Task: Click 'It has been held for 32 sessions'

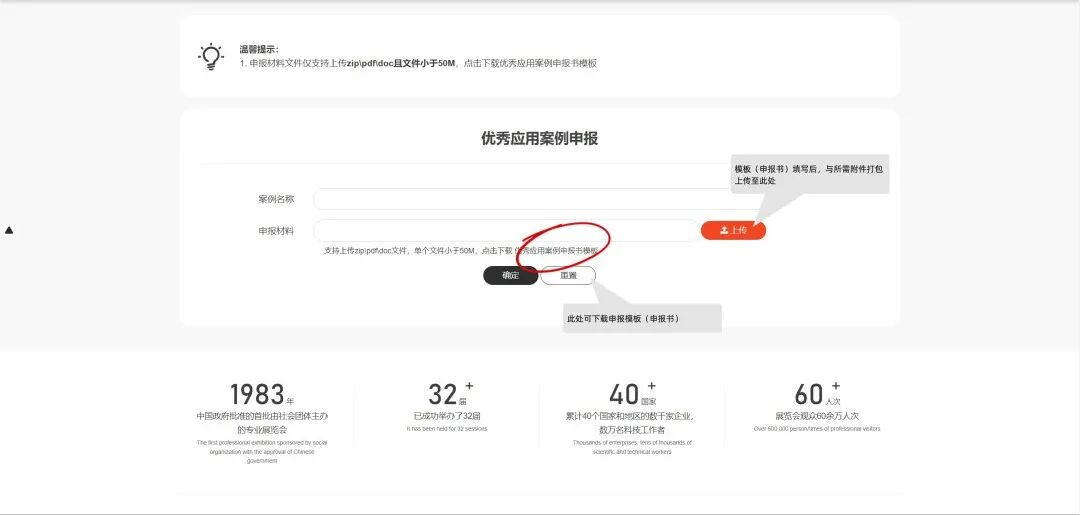Action: 447,428
